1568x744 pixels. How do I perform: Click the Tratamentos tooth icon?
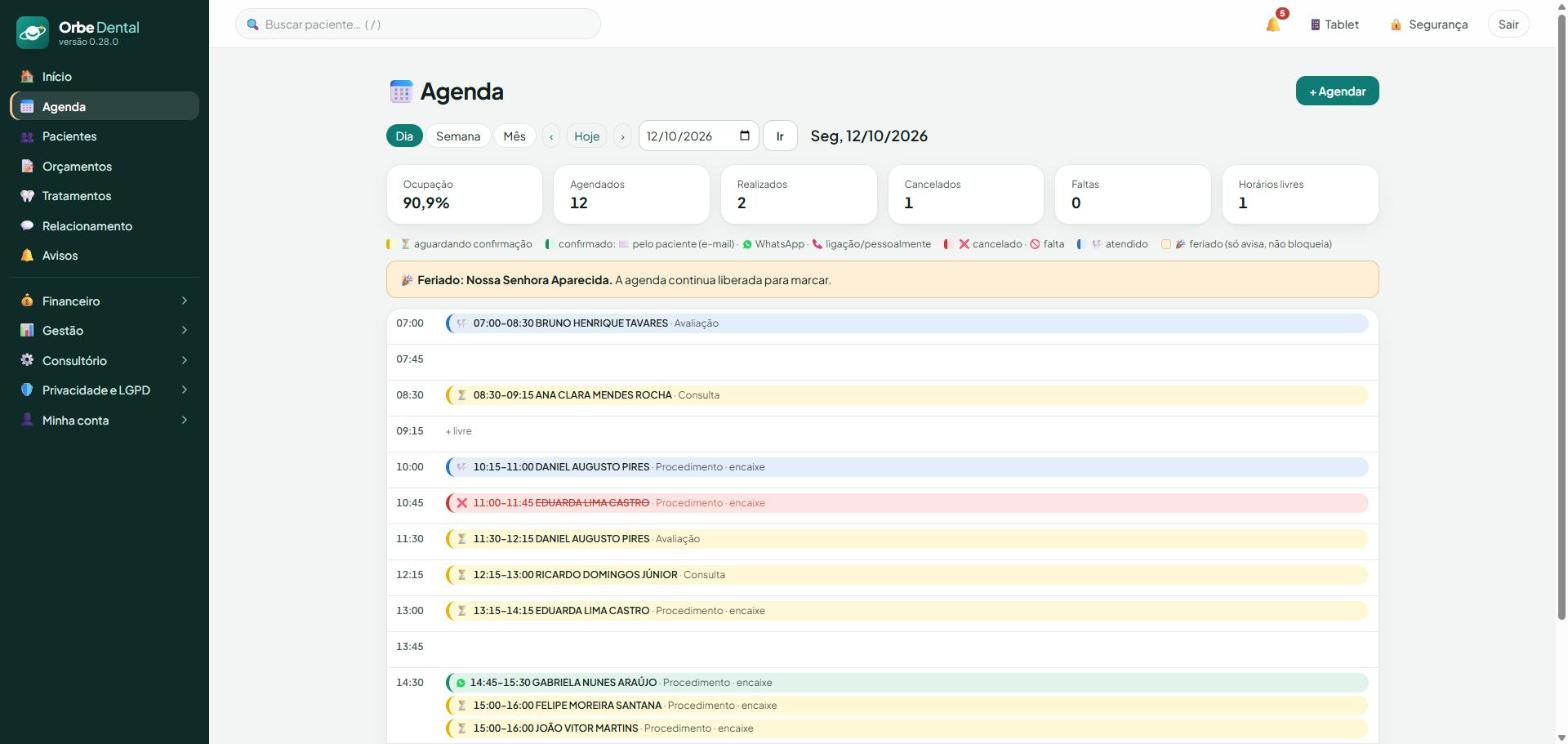click(x=27, y=196)
